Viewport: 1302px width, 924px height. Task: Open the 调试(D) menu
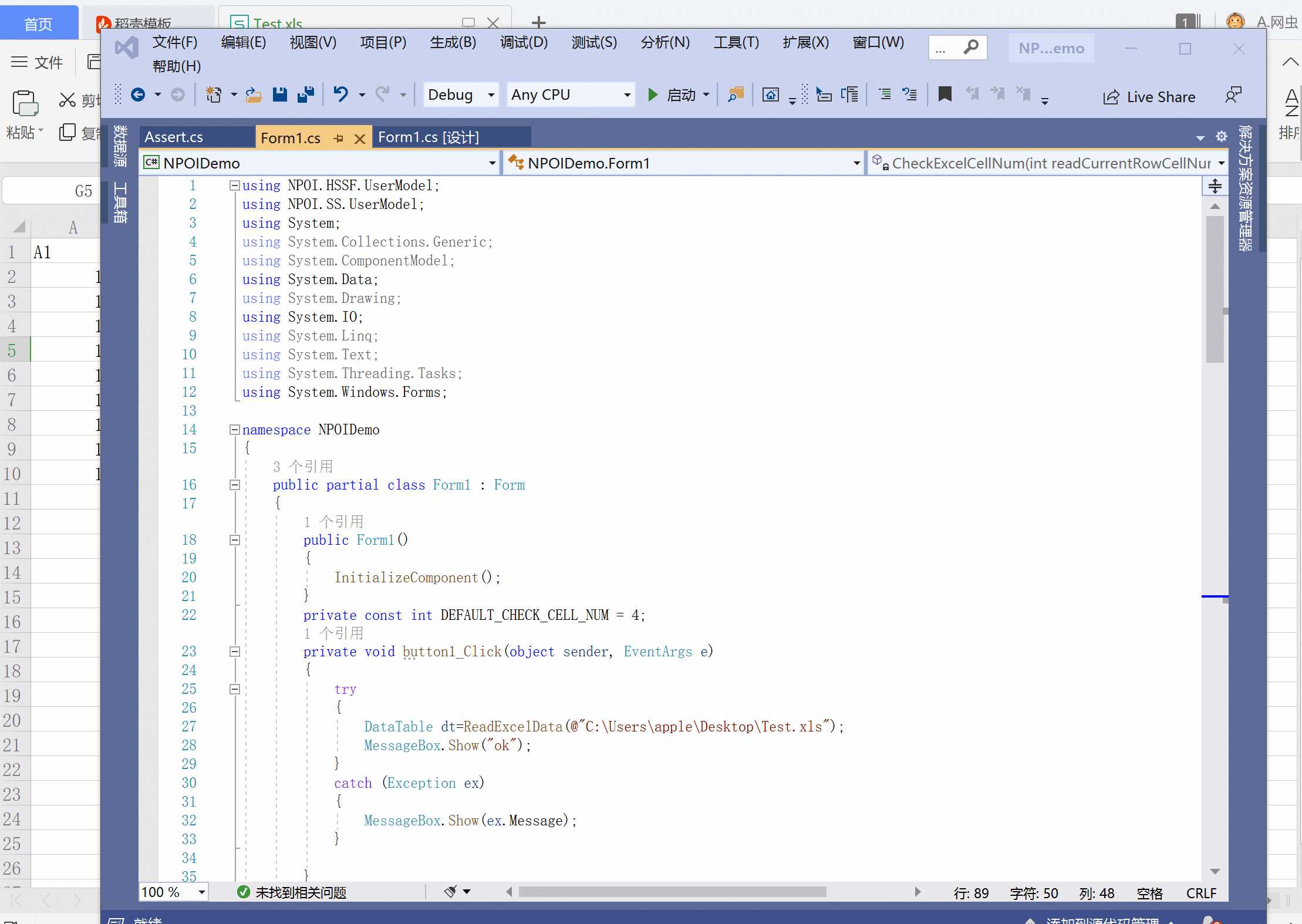click(524, 42)
